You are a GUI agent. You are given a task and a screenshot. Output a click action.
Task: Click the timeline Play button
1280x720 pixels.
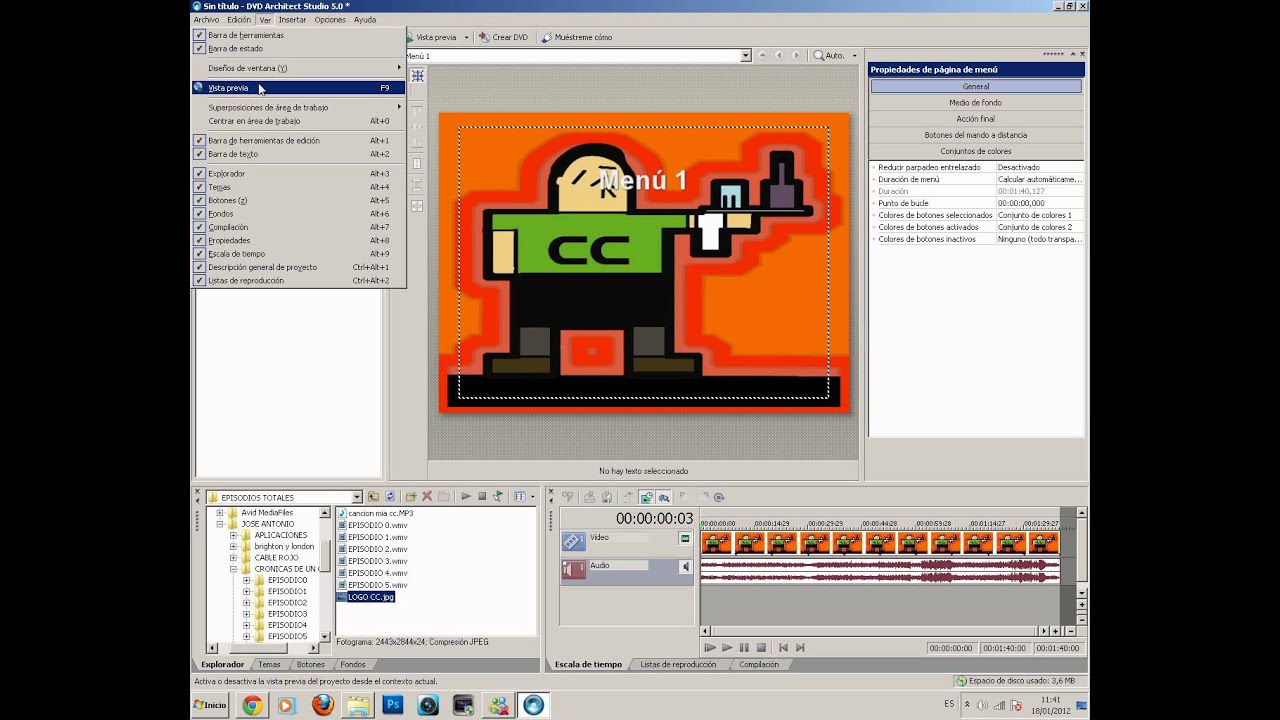point(727,648)
